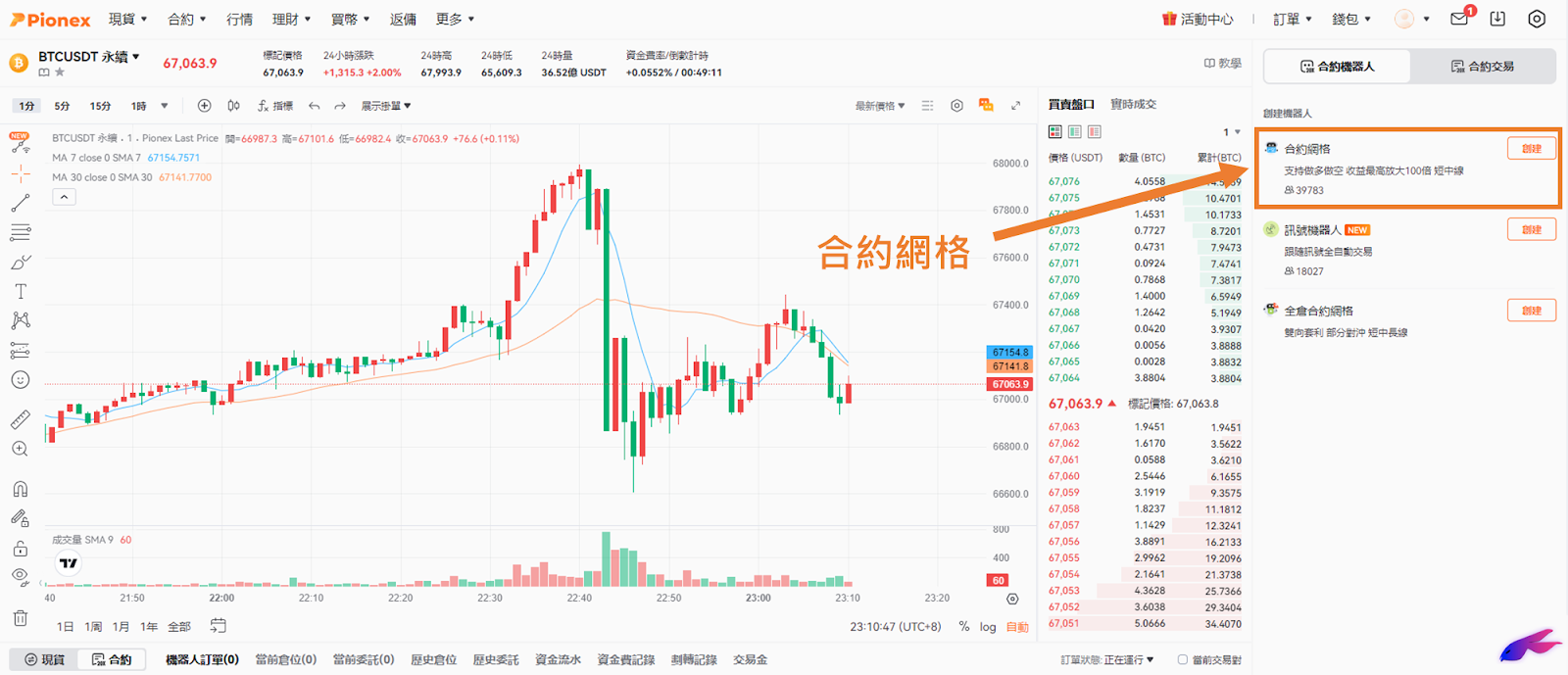Select the 1年 date range
This screenshot has width=1568, height=675.
coord(149,626)
